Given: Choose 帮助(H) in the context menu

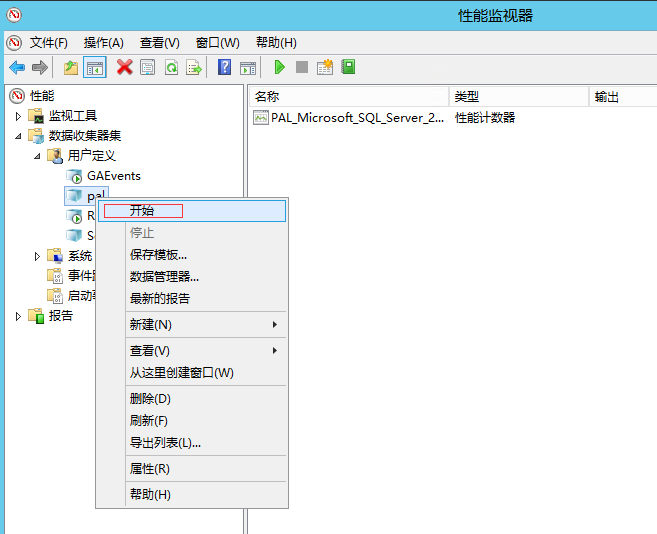Looking at the screenshot, I should pyautogui.click(x=192, y=495).
